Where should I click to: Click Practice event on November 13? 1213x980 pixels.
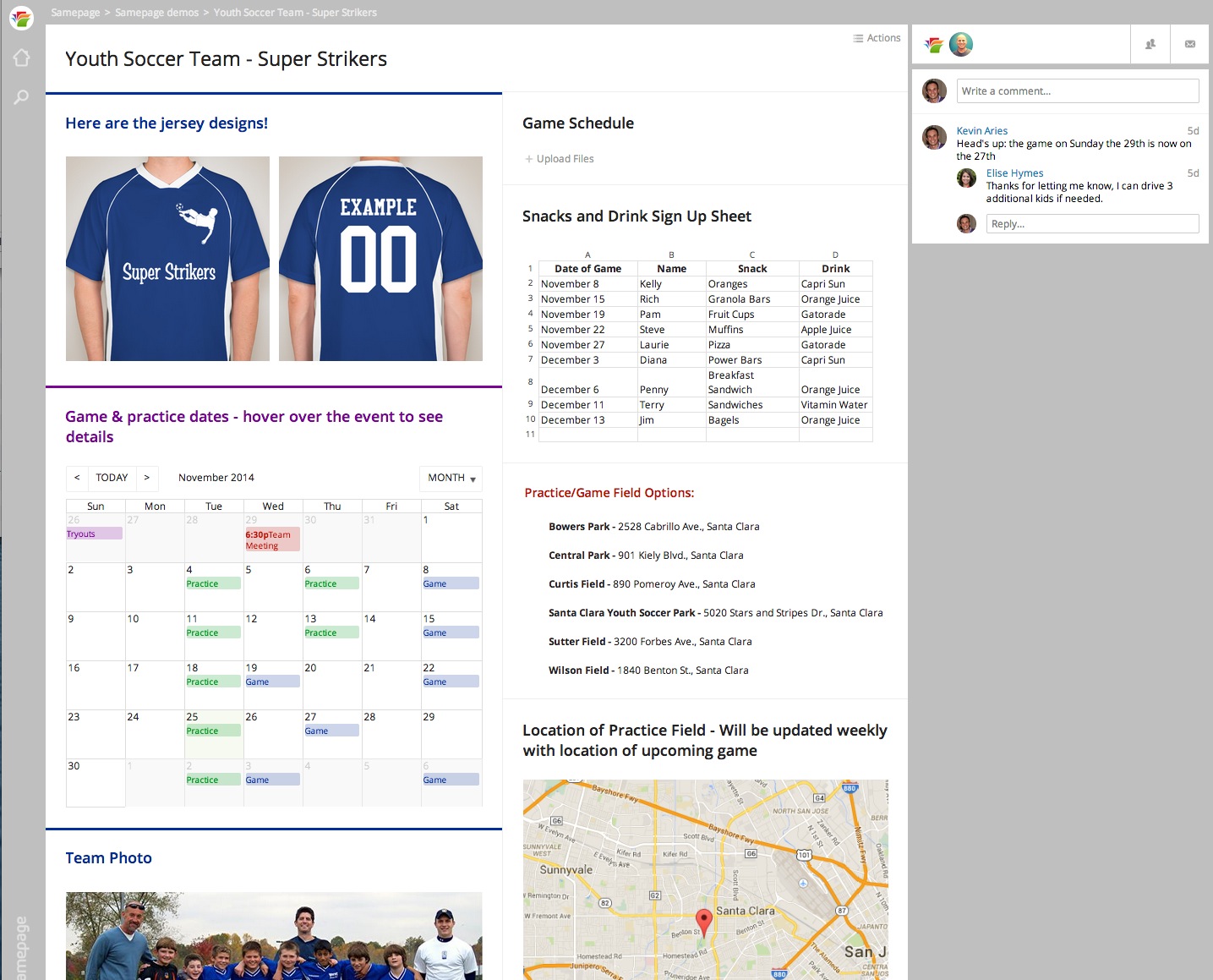(331, 632)
